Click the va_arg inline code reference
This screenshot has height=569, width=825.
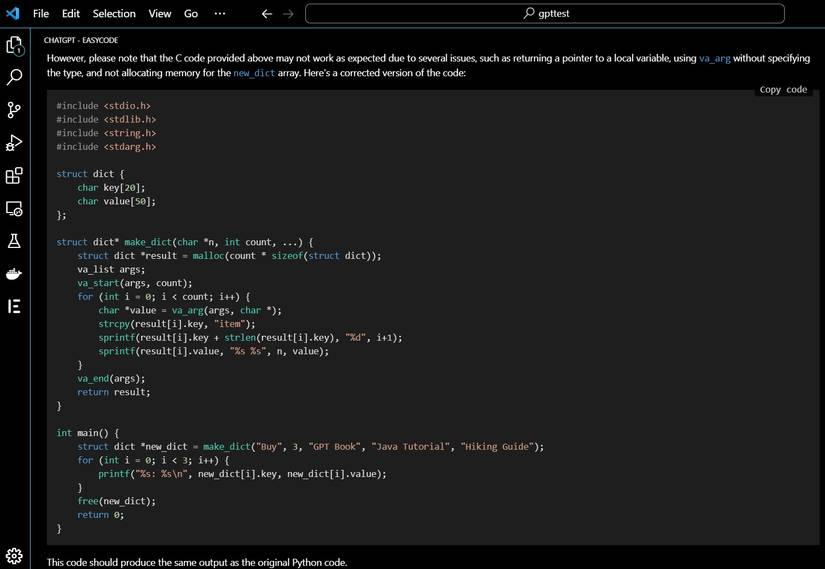715,58
